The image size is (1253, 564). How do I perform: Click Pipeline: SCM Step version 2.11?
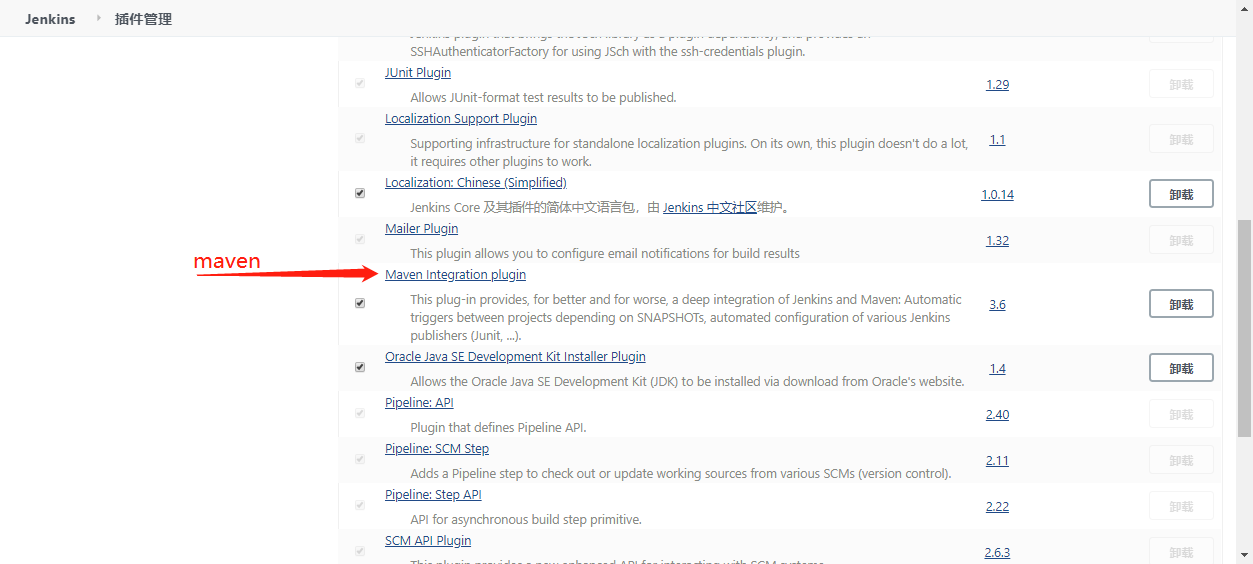coord(997,461)
